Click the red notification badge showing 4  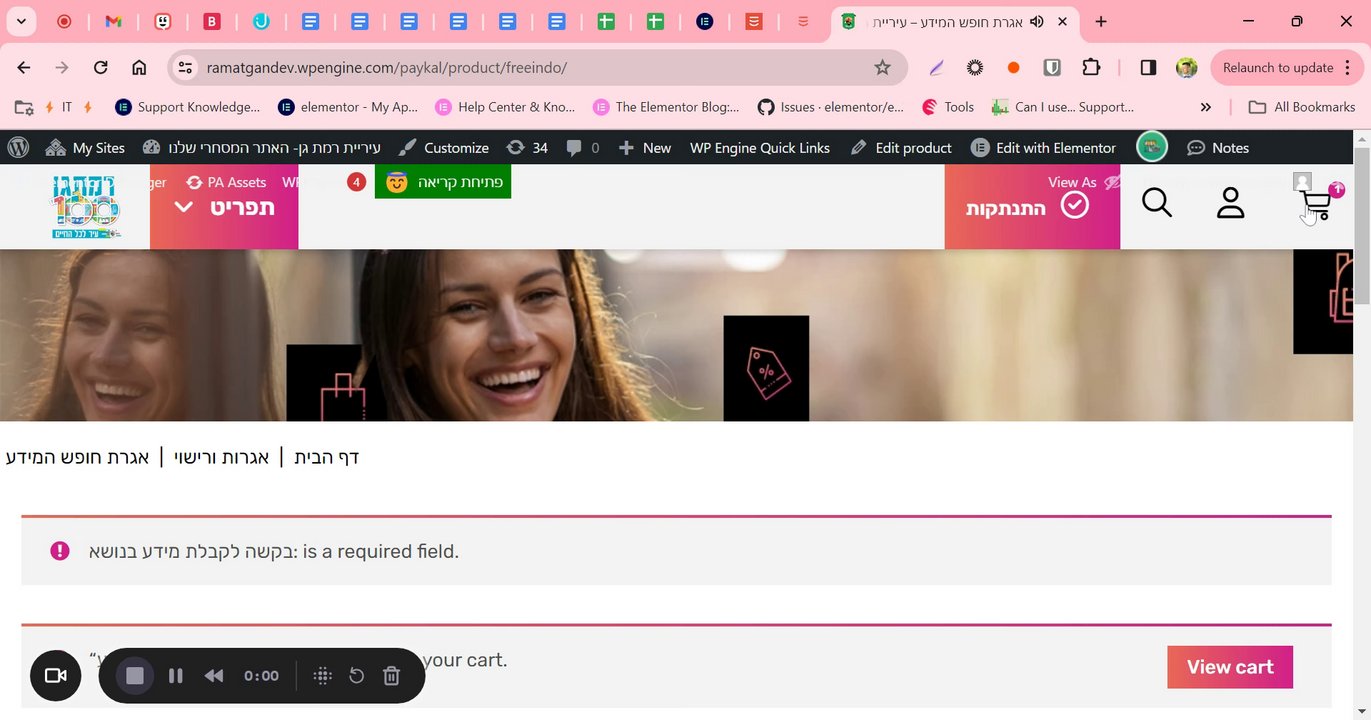pos(356,182)
